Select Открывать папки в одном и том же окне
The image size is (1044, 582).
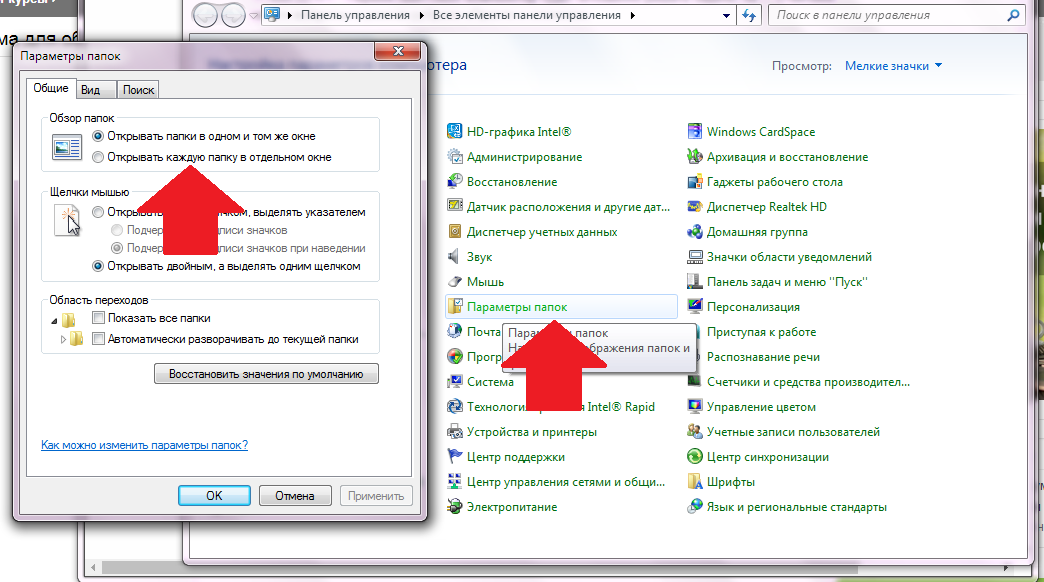[98, 136]
